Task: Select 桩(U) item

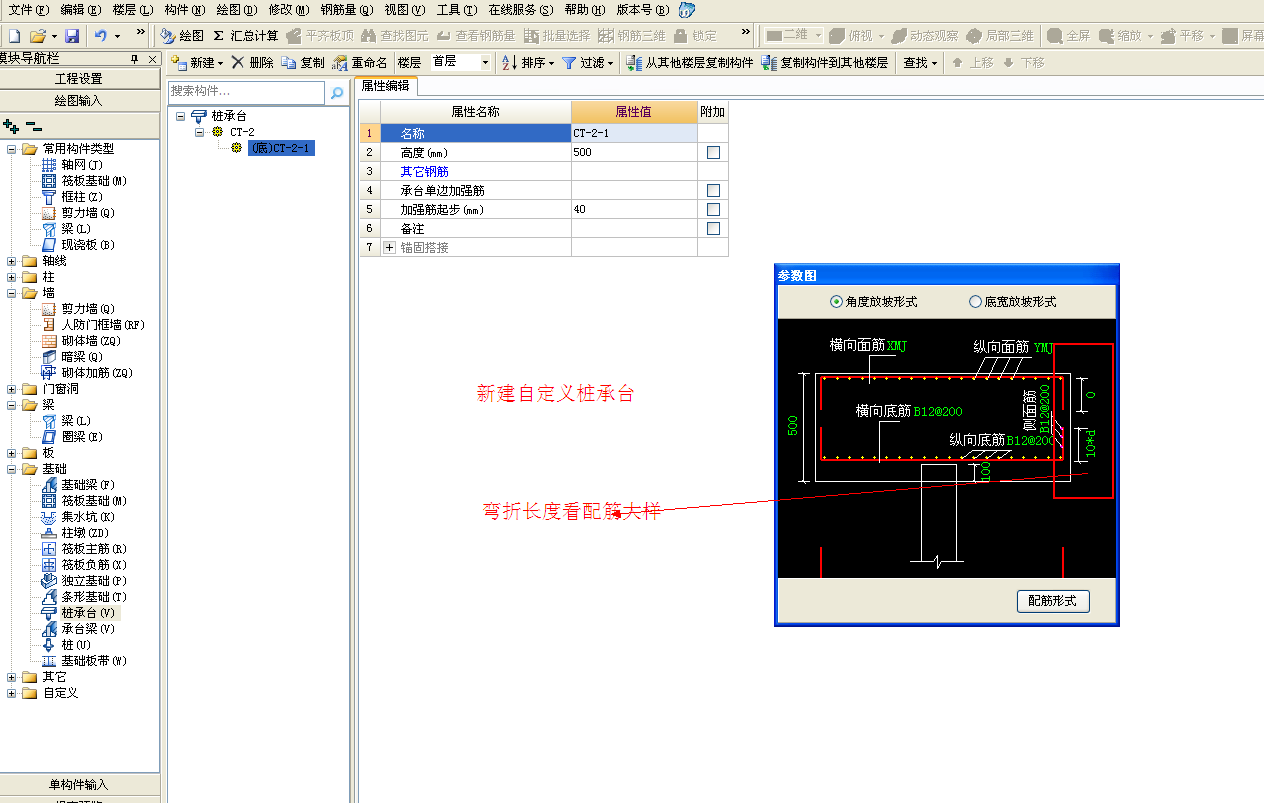Action: 67,645
